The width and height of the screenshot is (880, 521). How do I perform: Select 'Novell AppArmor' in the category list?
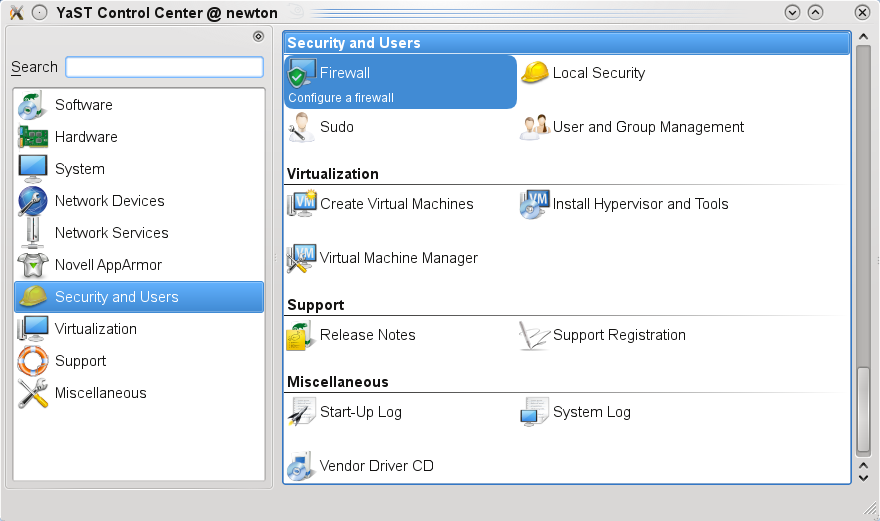[108, 265]
